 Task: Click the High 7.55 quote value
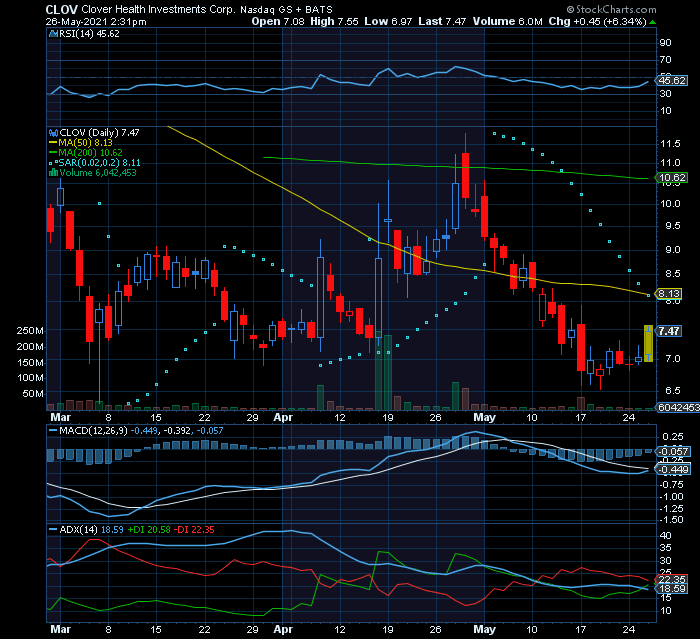tap(334, 21)
